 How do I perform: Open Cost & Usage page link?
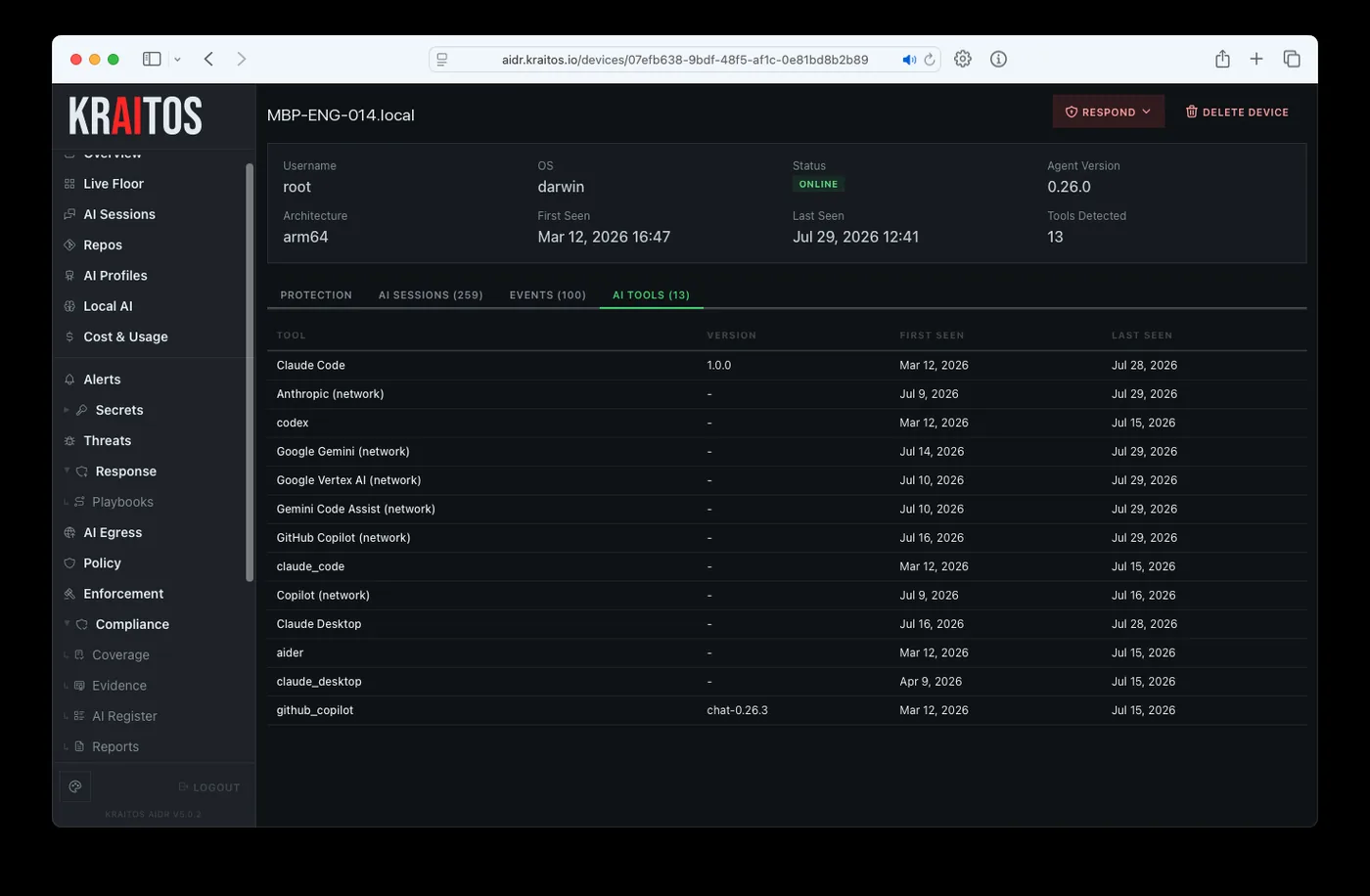pos(125,336)
